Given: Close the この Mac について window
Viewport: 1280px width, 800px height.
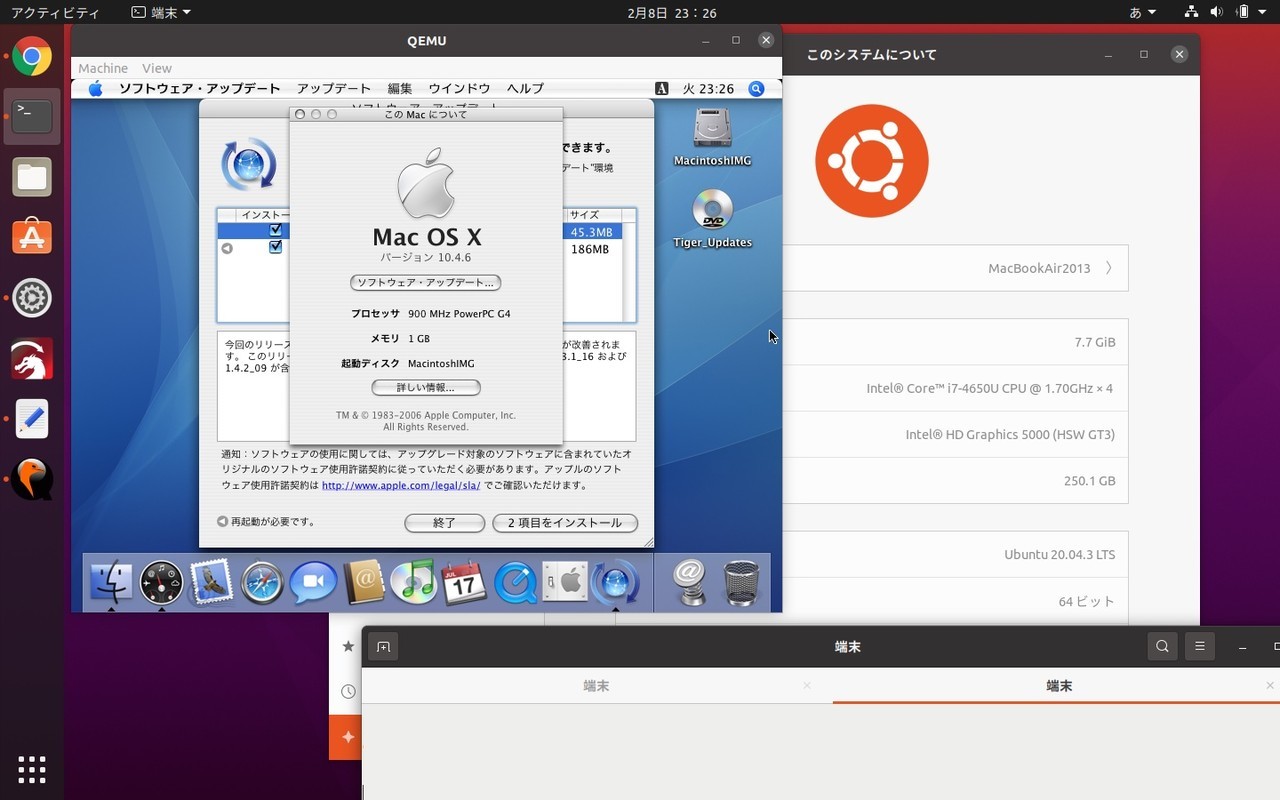Looking at the screenshot, I should pyautogui.click(x=300, y=115).
